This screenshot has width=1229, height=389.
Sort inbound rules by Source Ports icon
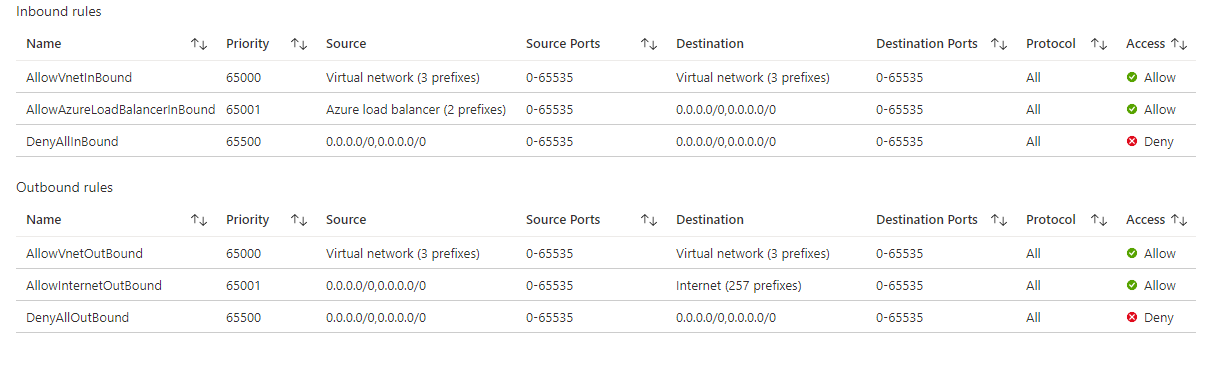(648, 44)
